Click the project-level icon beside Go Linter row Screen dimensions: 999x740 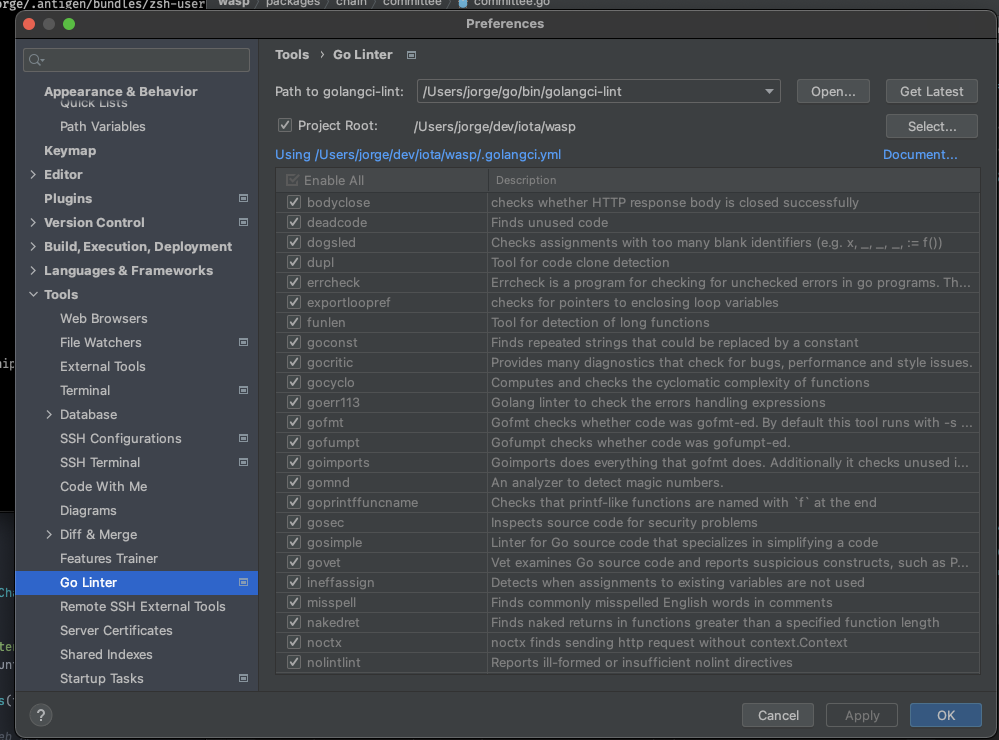[x=243, y=582]
